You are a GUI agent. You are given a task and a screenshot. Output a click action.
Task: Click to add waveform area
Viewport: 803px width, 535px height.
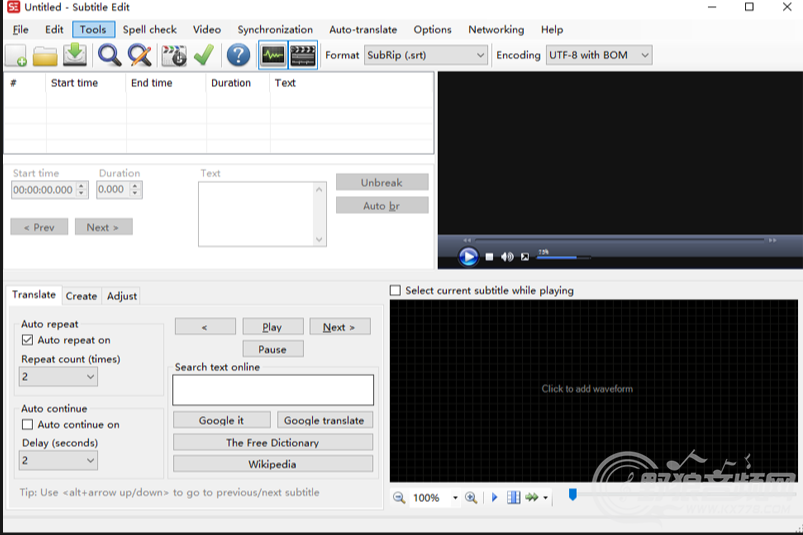point(594,390)
